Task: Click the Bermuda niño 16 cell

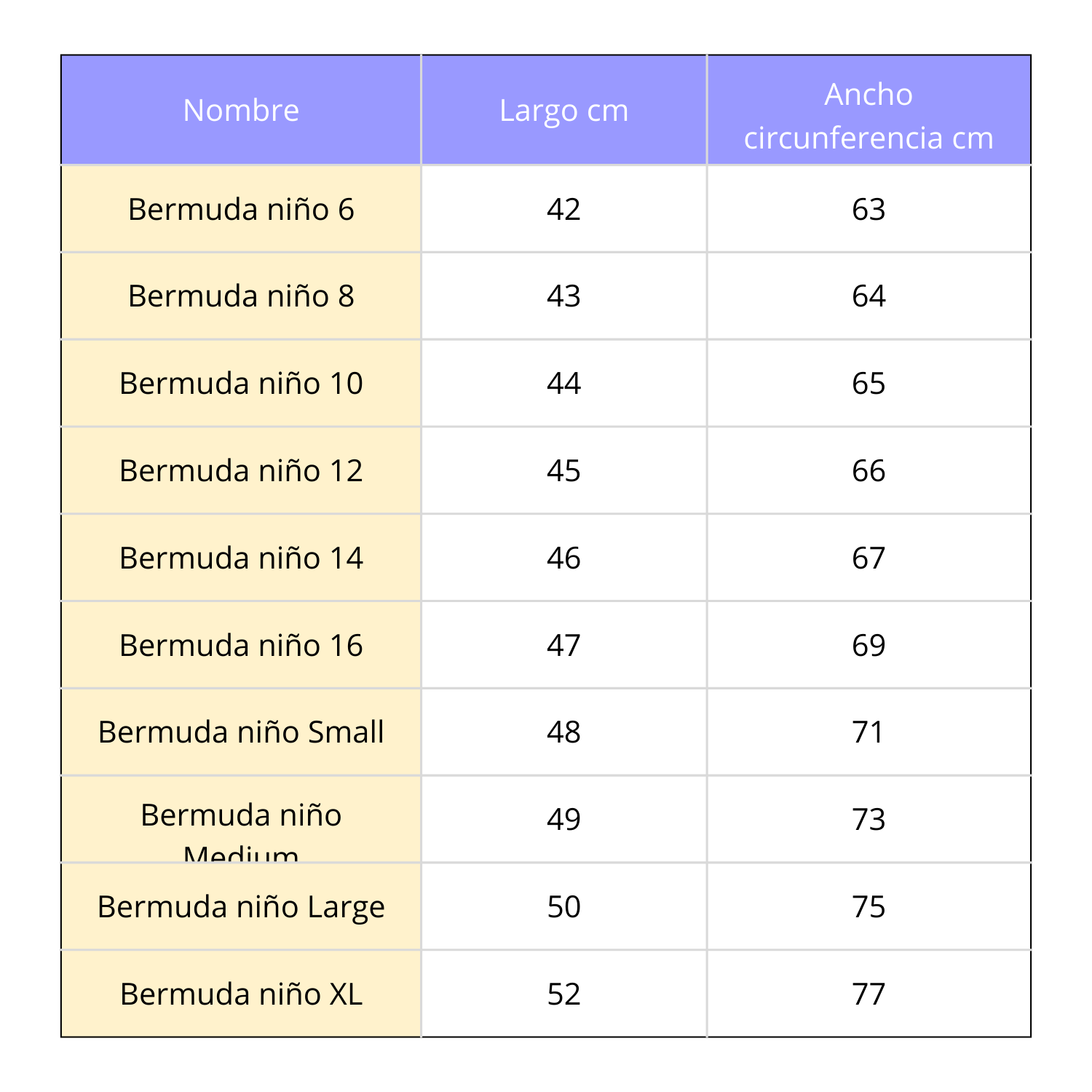Action: pyautogui.click(x=241, y=646)
